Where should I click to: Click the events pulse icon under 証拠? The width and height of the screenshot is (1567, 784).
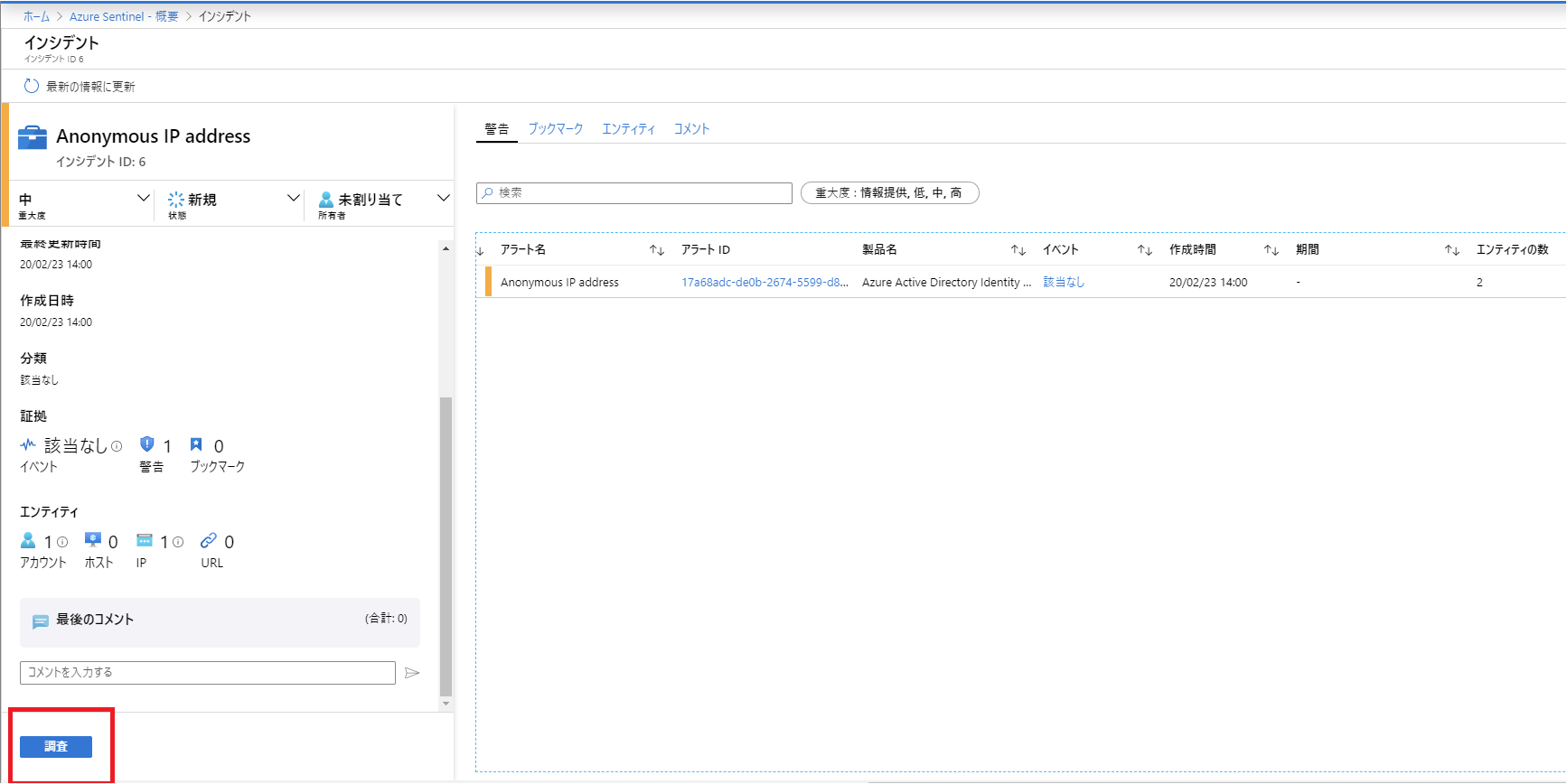pos(28,444)
